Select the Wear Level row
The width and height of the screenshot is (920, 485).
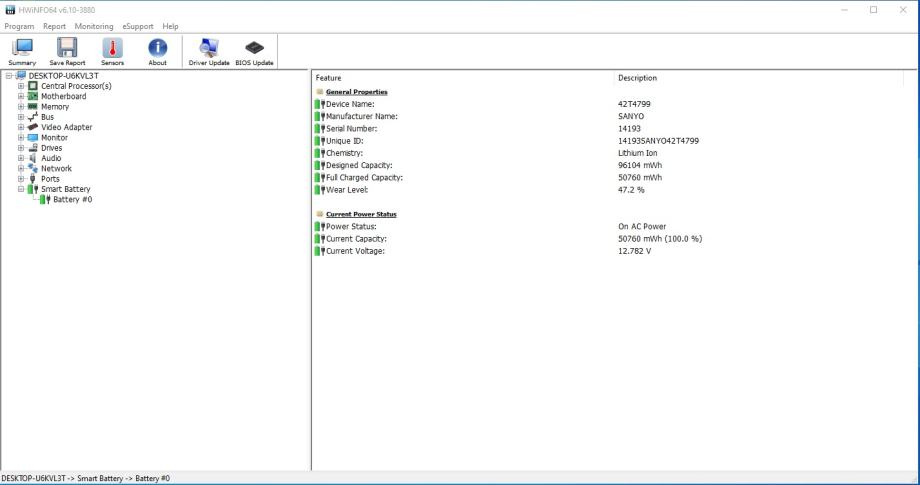click(x=347, y=189)
